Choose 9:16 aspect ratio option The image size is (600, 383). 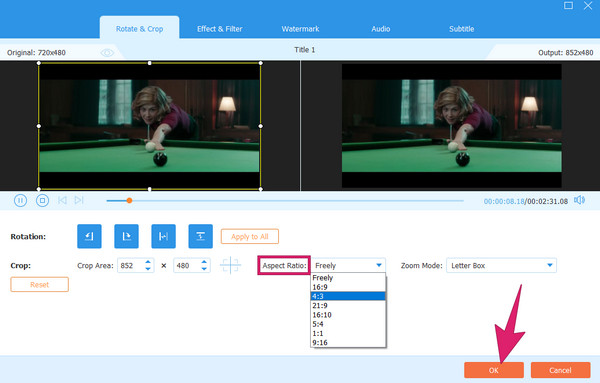coord(348,342)
